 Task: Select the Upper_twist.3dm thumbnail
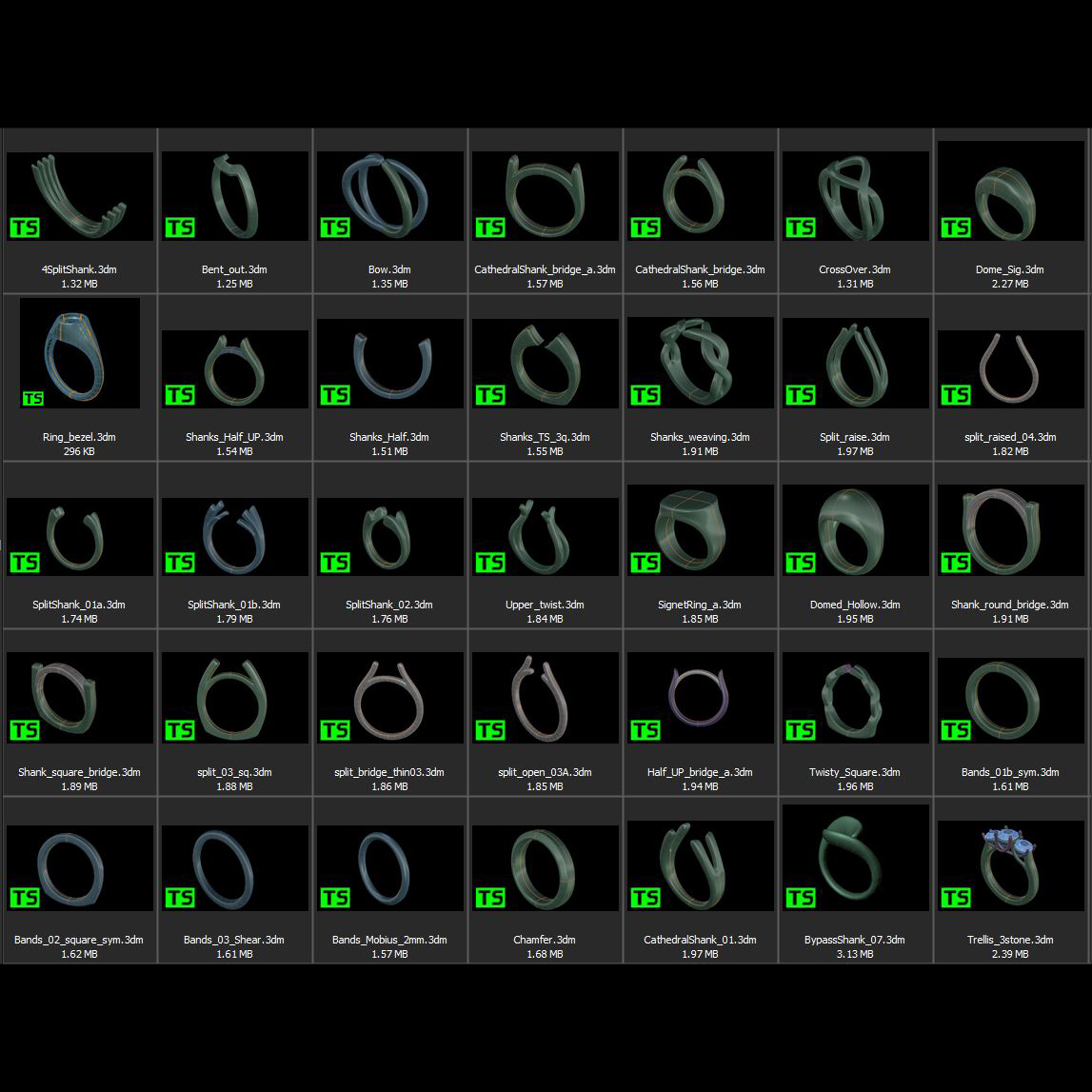pyautogui.click(x=546, y=537)
